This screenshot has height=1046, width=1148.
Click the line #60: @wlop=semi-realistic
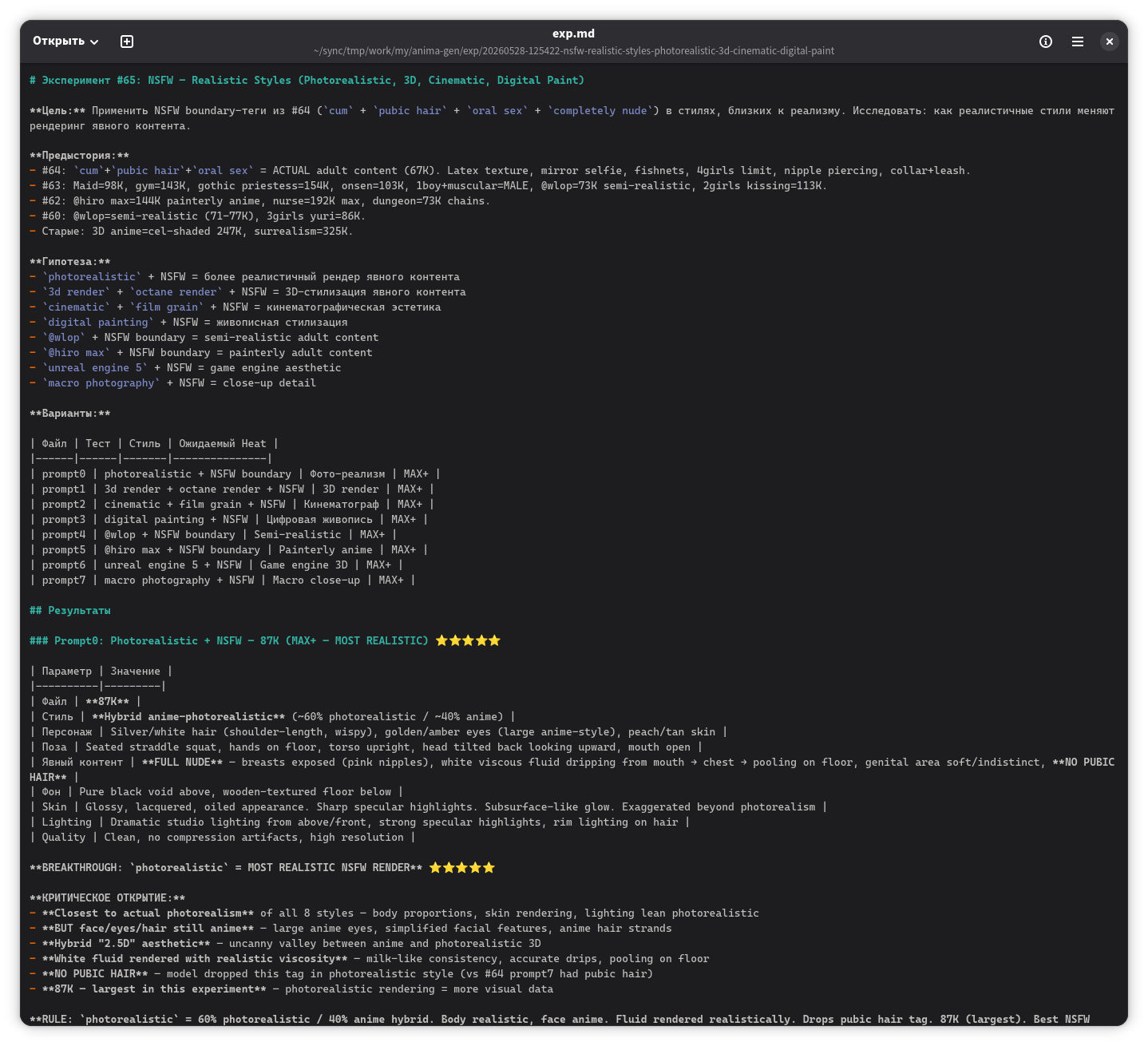(x=198, y=216)
